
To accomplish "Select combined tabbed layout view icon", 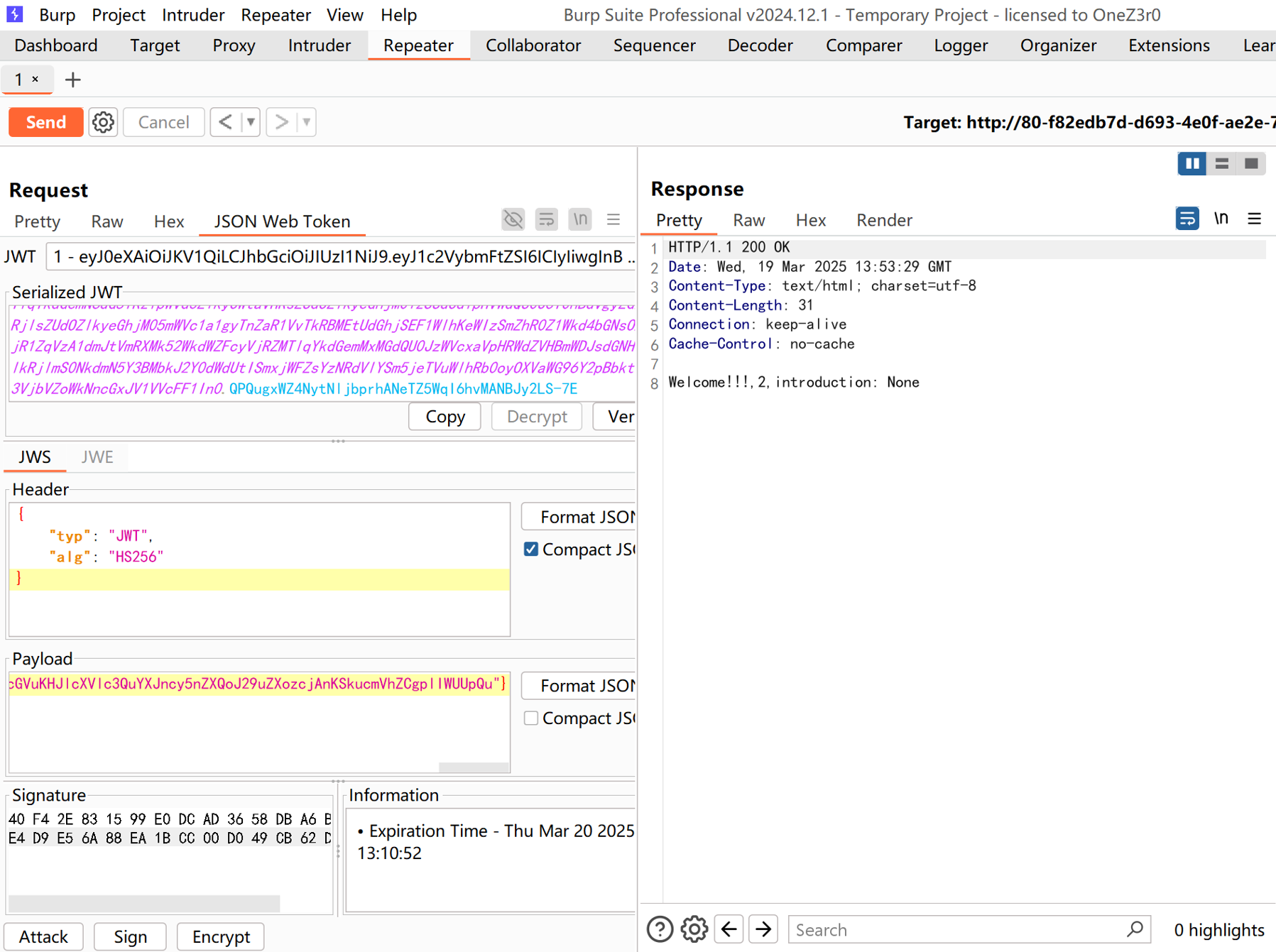I will (1251, 164).
